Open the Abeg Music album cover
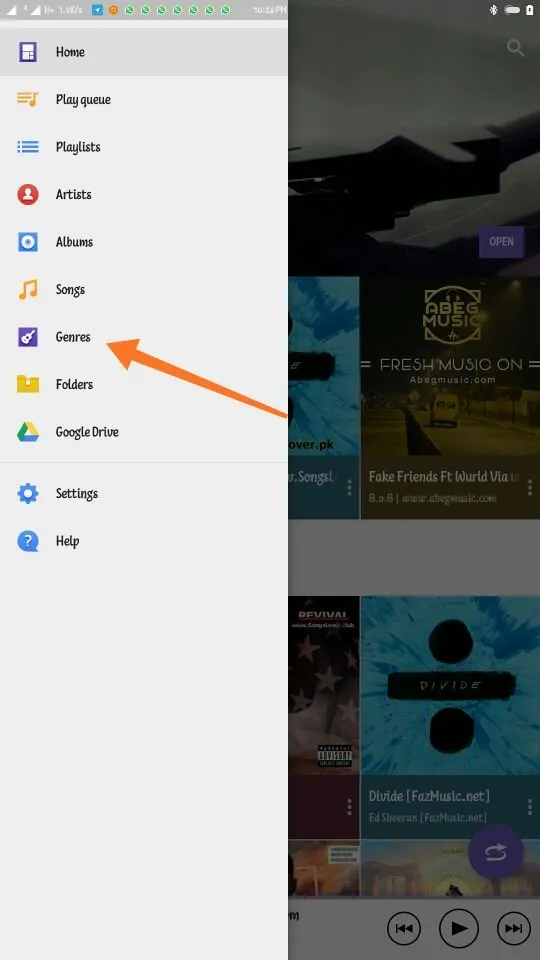540x960 pixels. [x=450, y=366]
